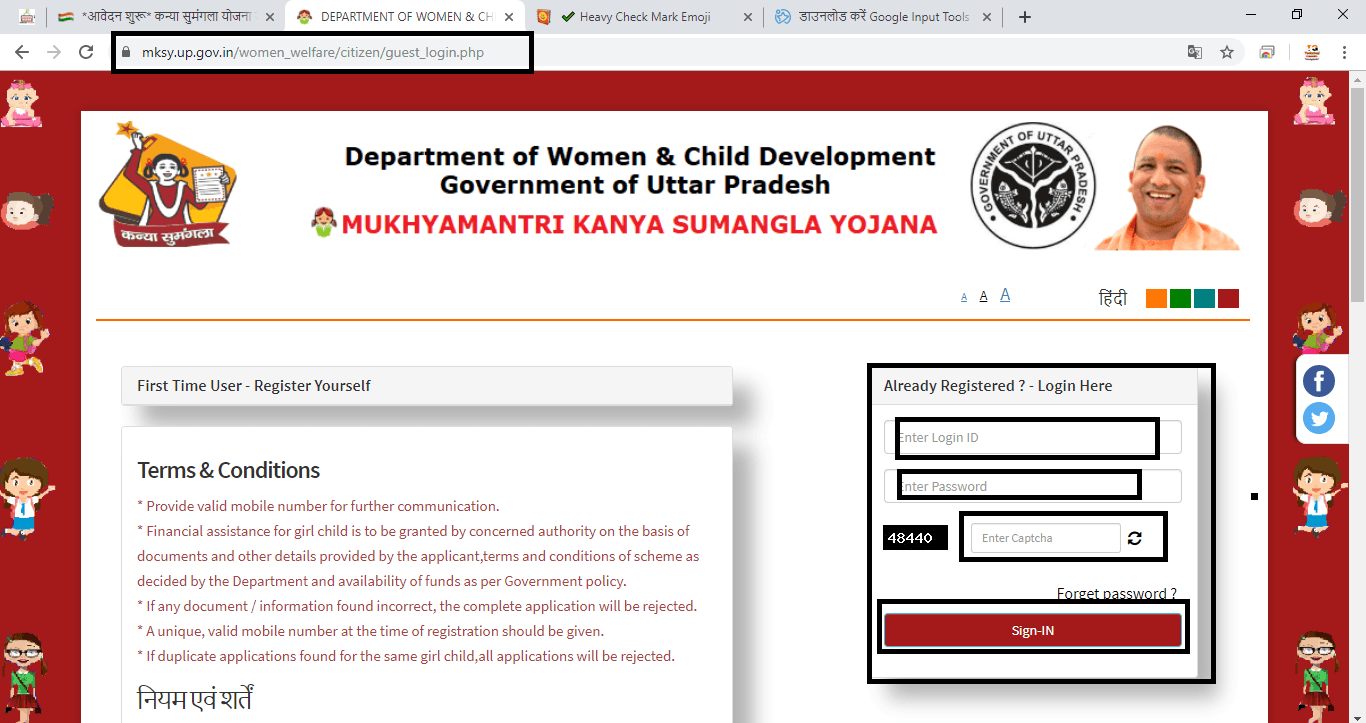The width and height of the screenshot is (1366, 723).
Task: Switch language to हिंदी
Action: [1113, 298]
